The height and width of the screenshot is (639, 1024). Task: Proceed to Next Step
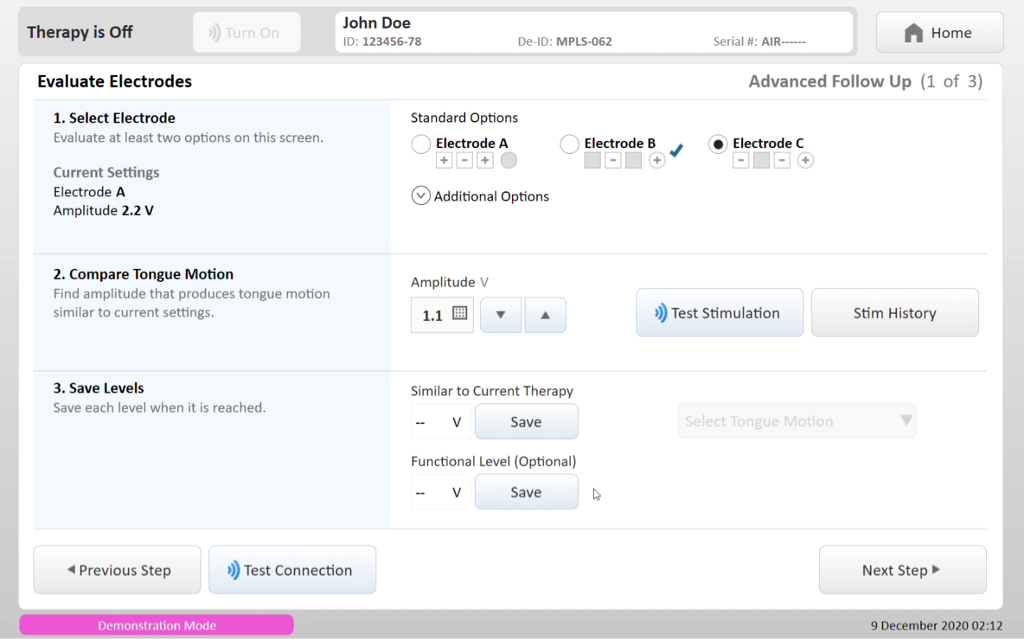[903, 570]
